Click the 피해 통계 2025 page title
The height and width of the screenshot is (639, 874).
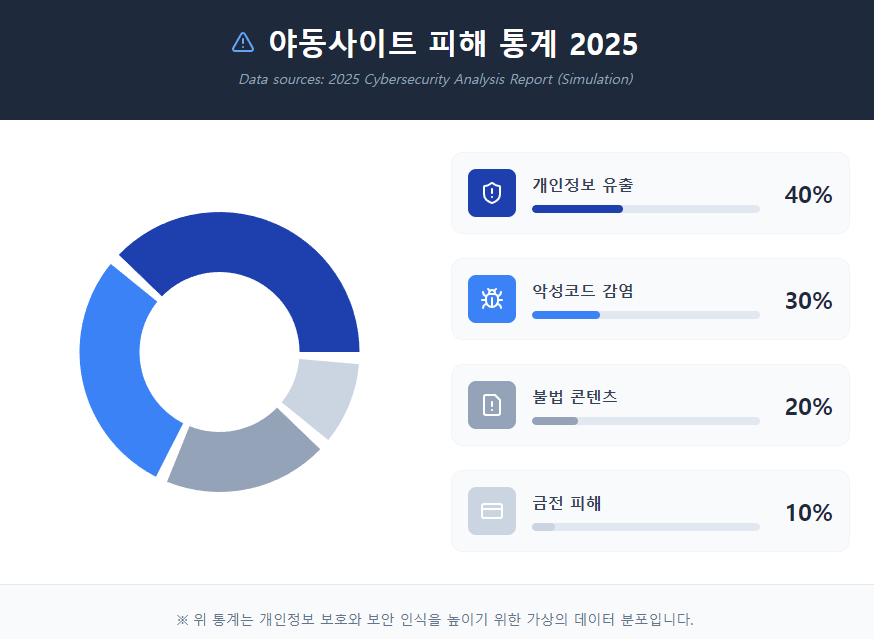(x=453, y=44)
